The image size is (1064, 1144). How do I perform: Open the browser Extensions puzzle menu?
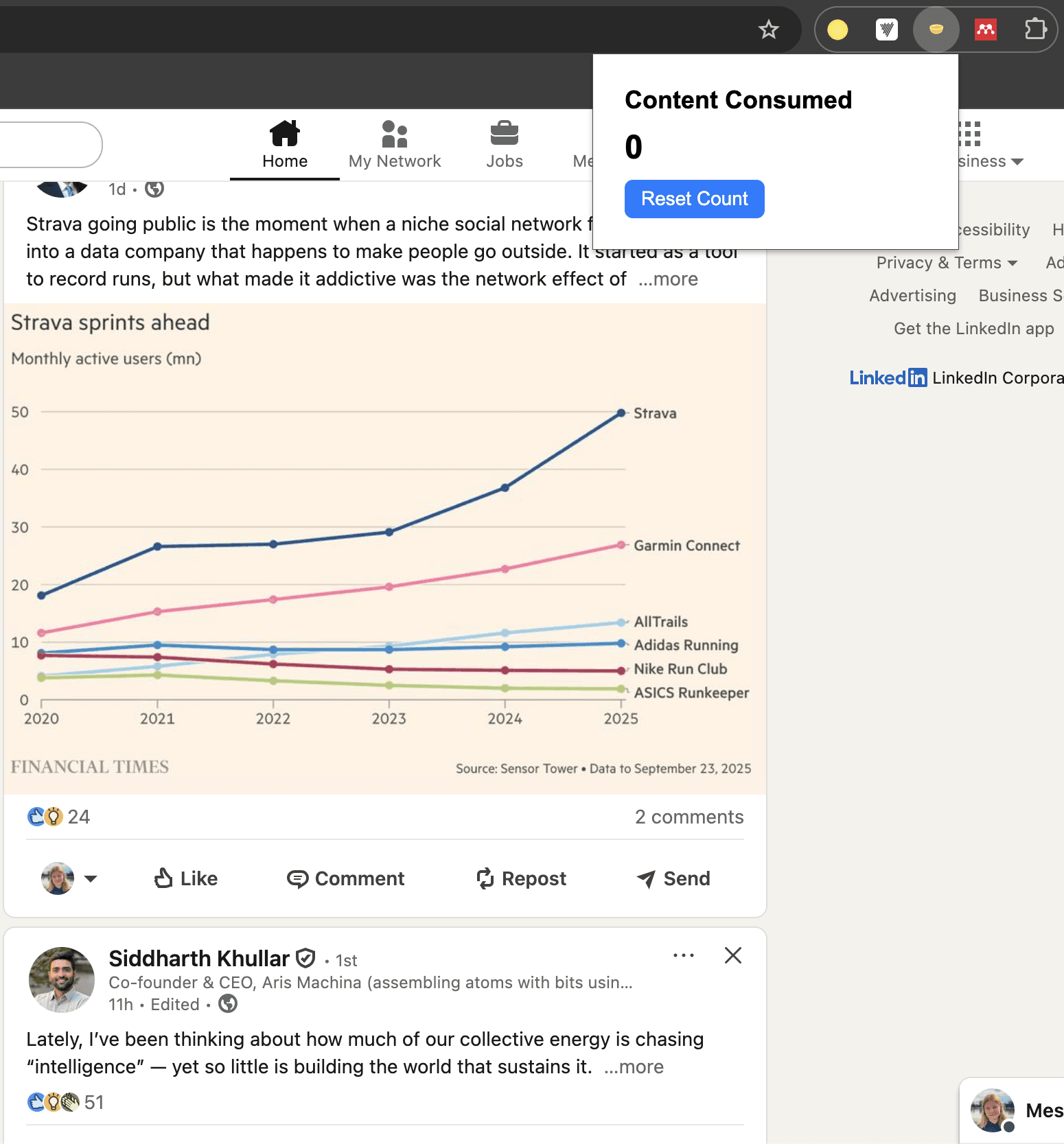tap(1035, 30)
